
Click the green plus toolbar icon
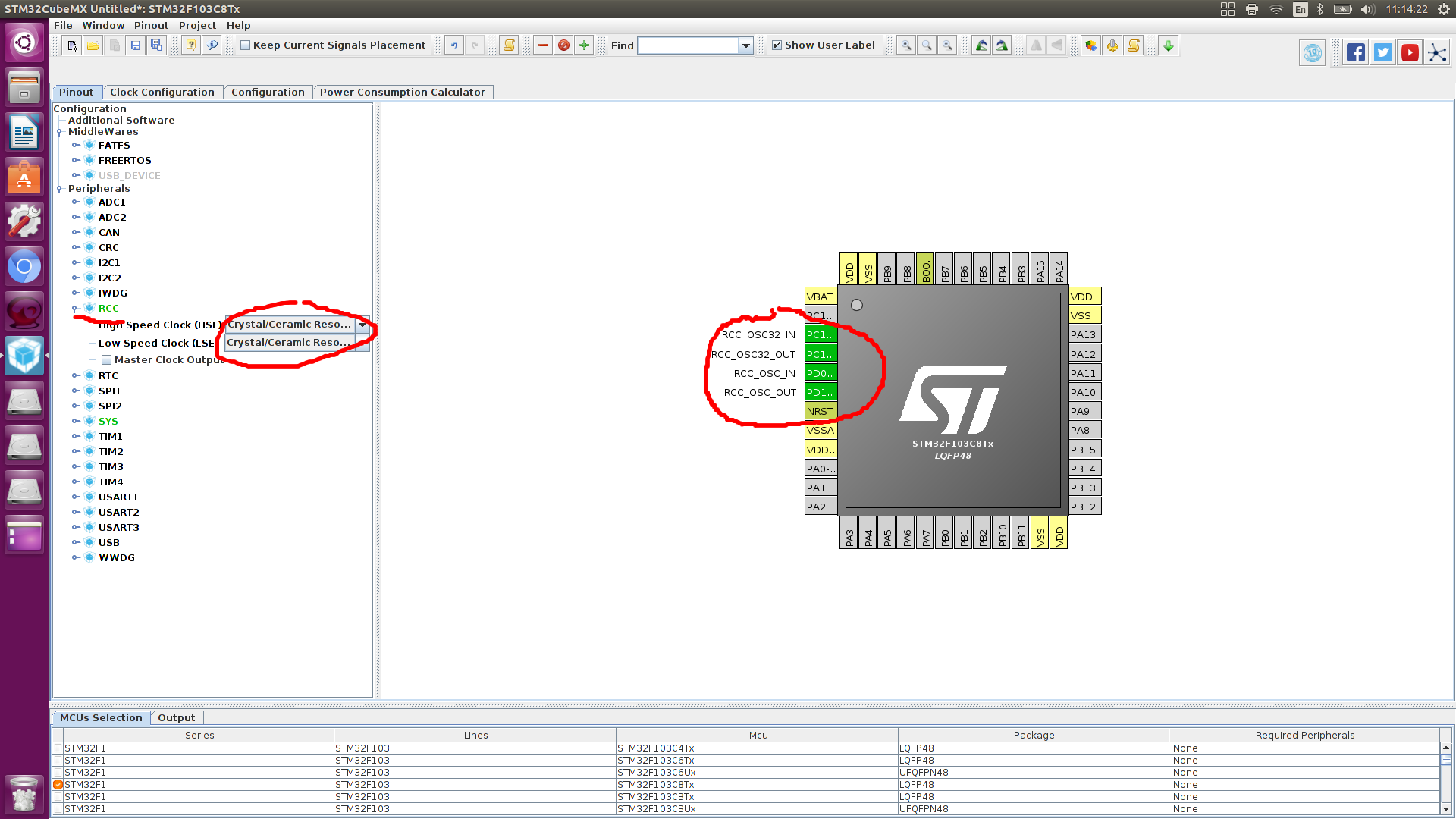(584, 45)
